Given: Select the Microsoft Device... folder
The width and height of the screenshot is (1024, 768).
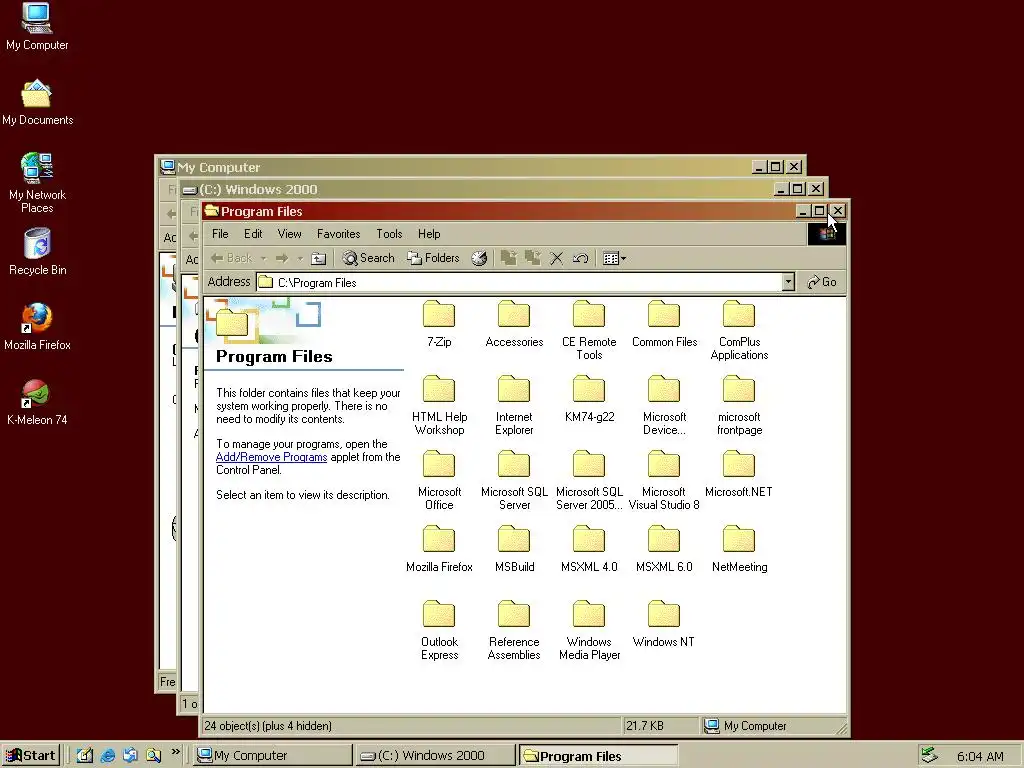Looking at the screenshot, I should pos(664,405).
